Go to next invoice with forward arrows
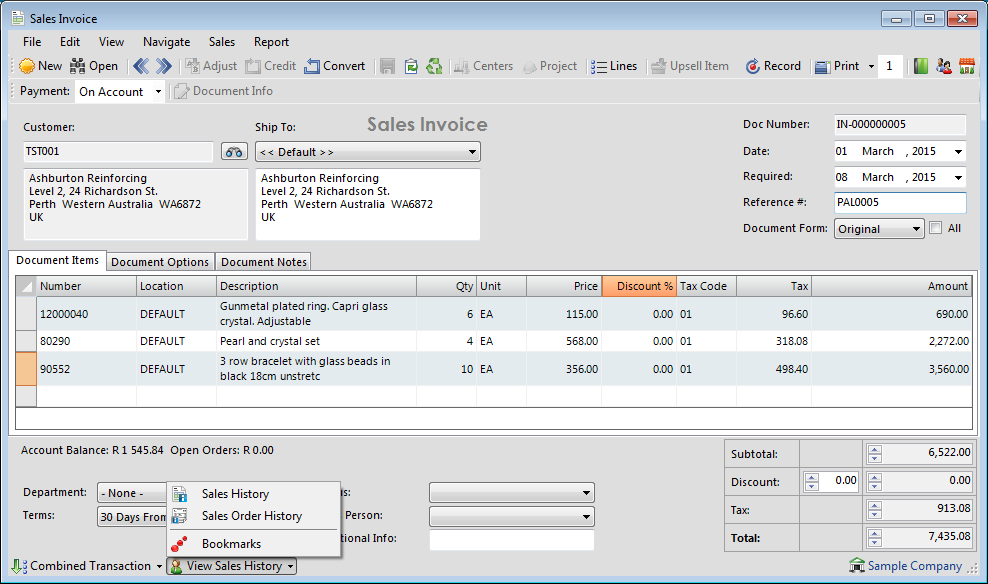The image size is (988, 584). pos(163,66)
